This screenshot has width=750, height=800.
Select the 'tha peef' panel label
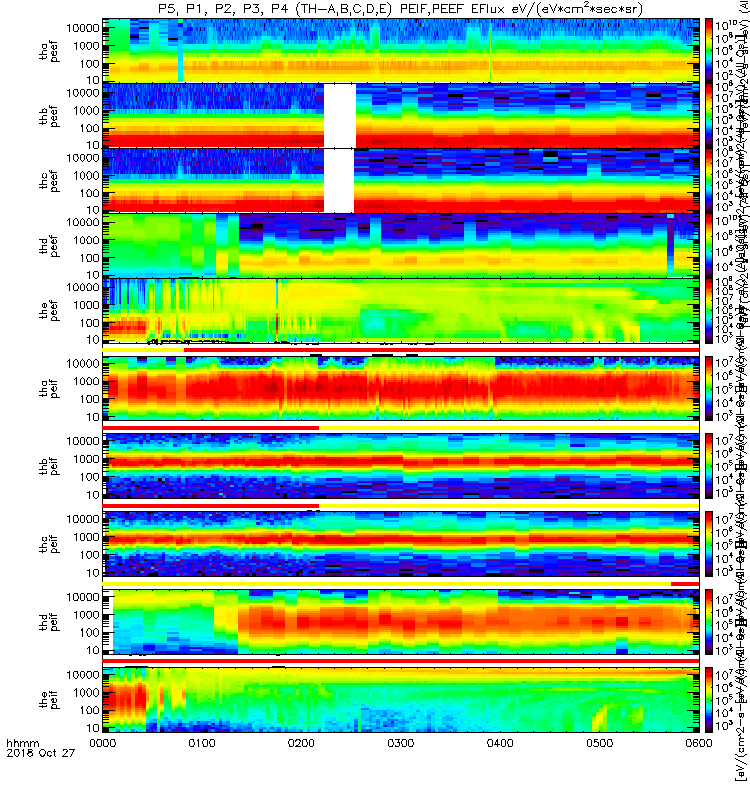49,51
